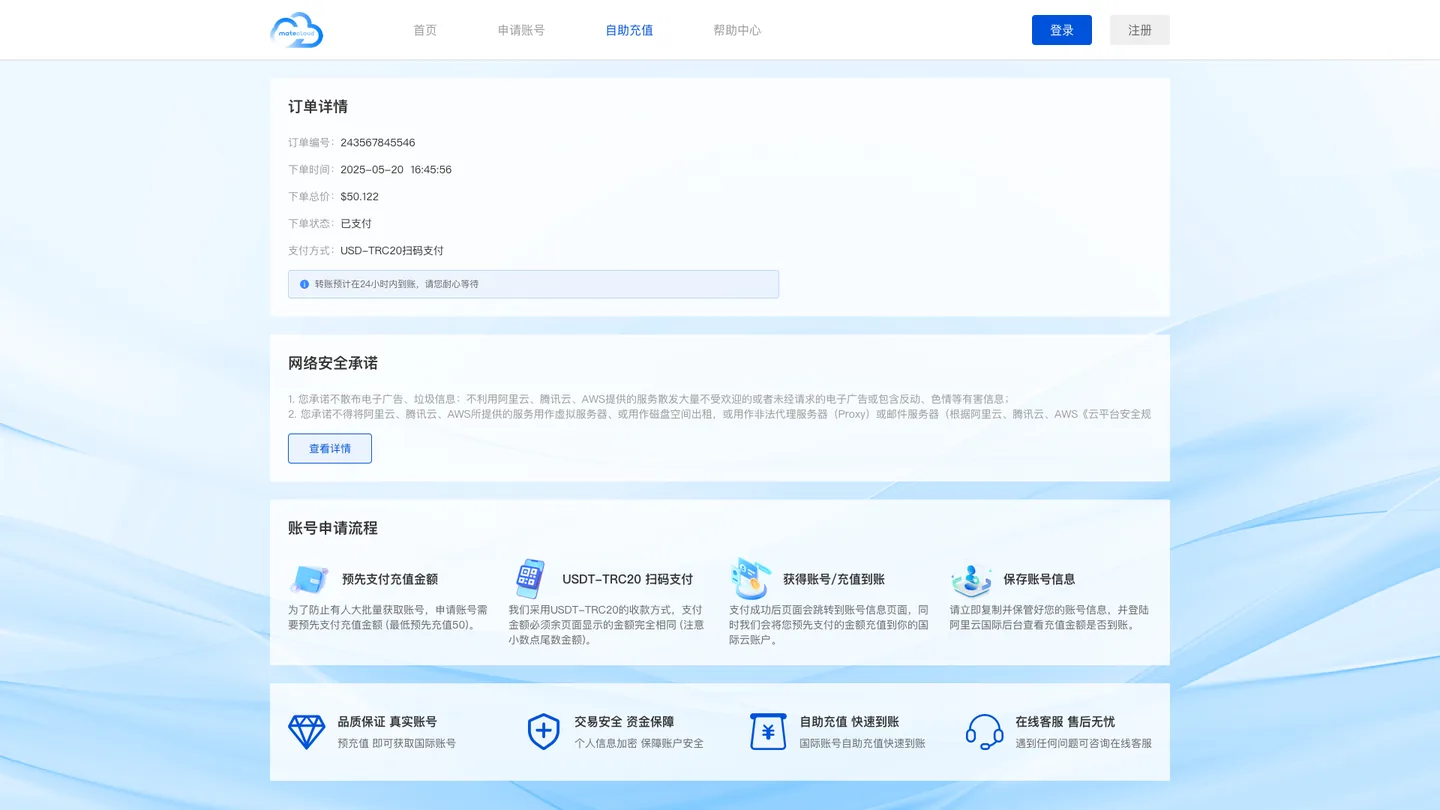Select order number 243567845546
The image size is (1440, 810).
pyautogui.click(x=378, y=143)
